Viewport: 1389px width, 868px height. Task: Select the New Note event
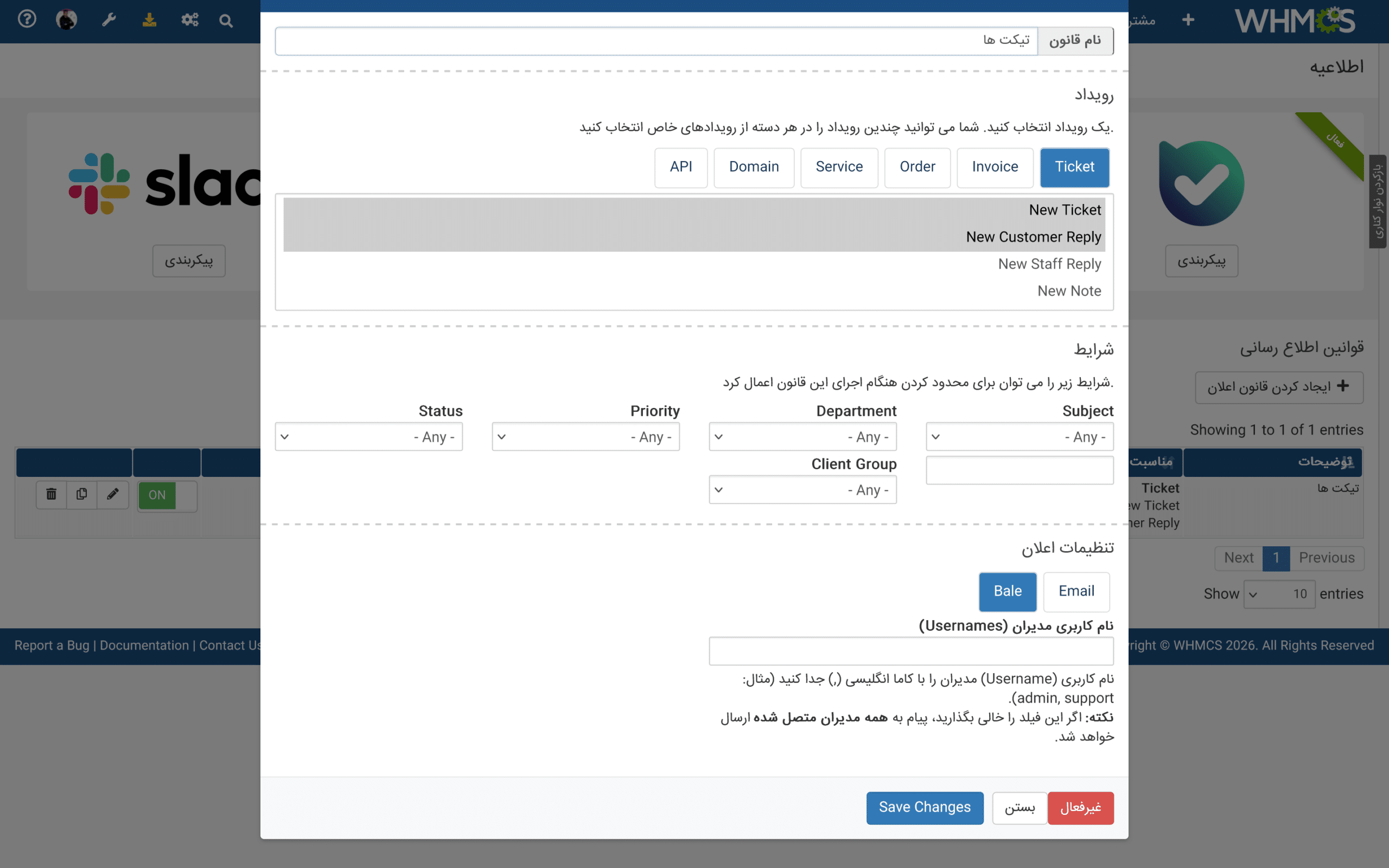(694, 291)
